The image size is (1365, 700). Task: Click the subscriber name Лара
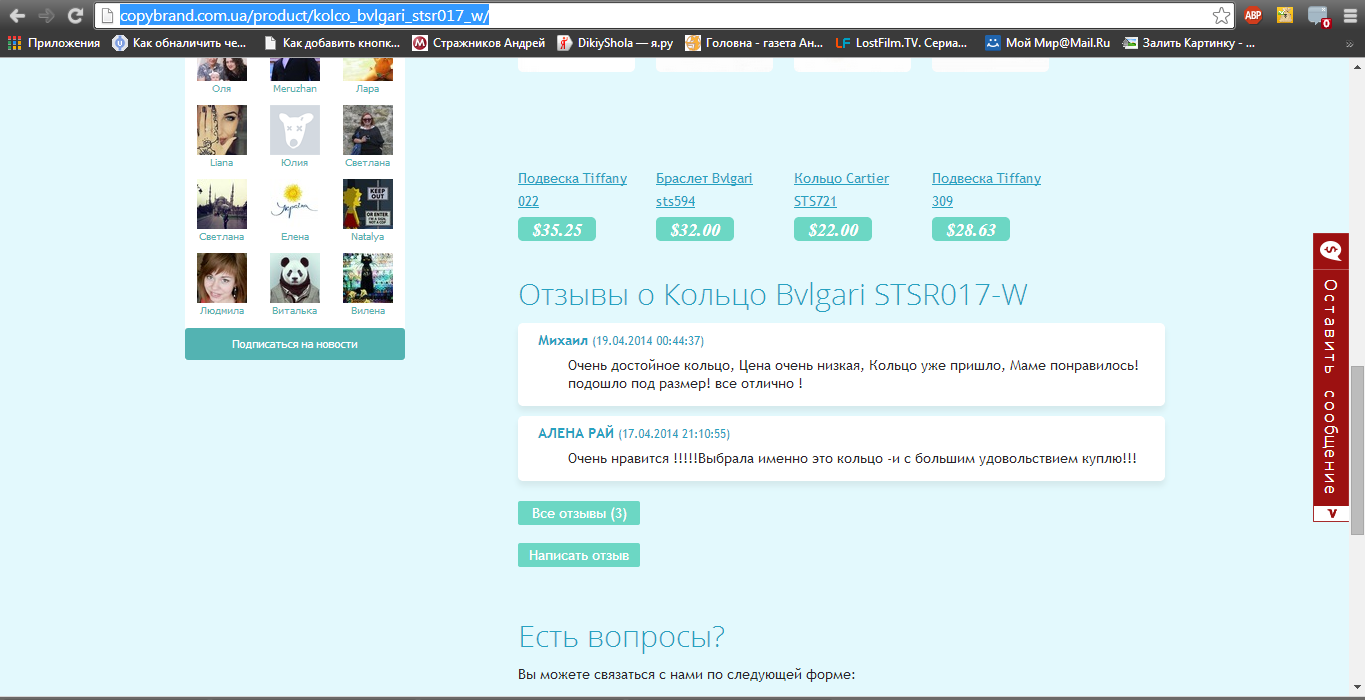(x=368, y=89)
